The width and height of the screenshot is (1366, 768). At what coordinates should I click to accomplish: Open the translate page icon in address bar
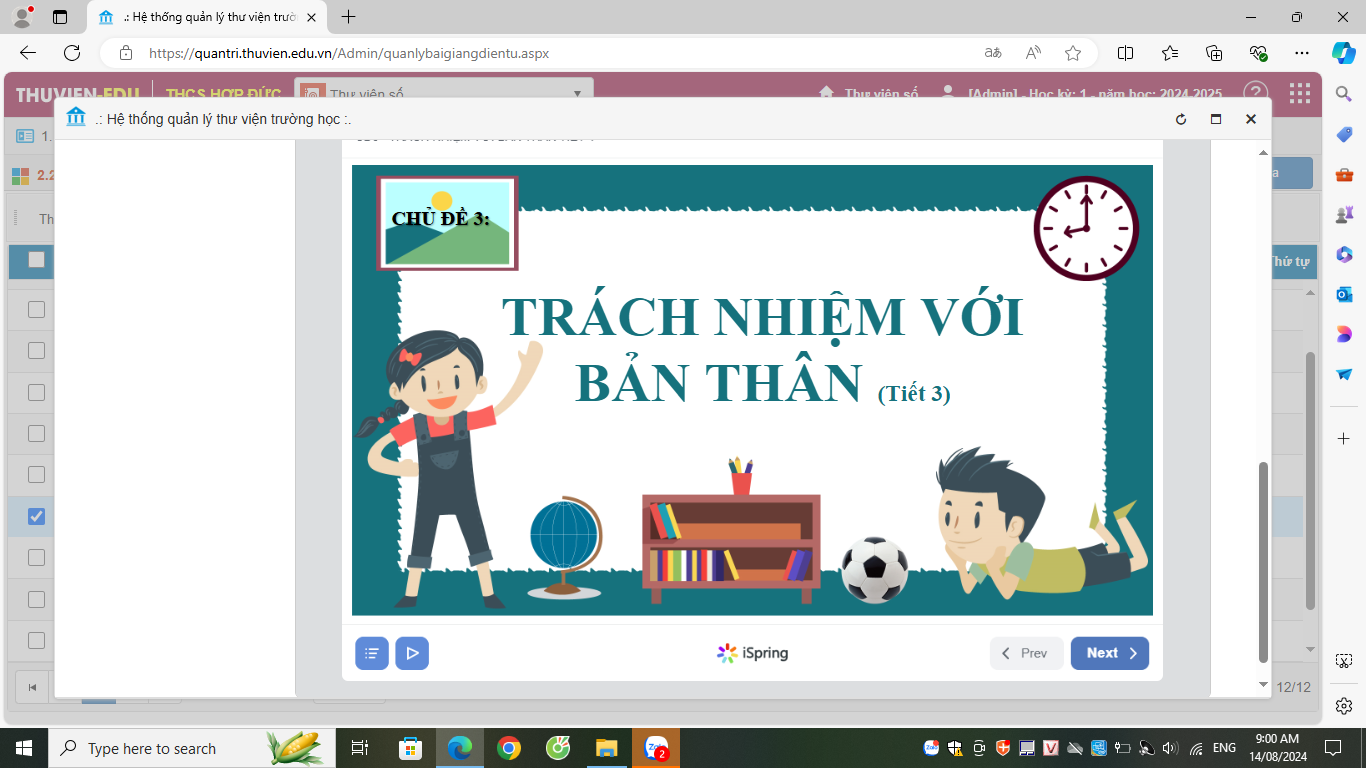click(993, 53)
